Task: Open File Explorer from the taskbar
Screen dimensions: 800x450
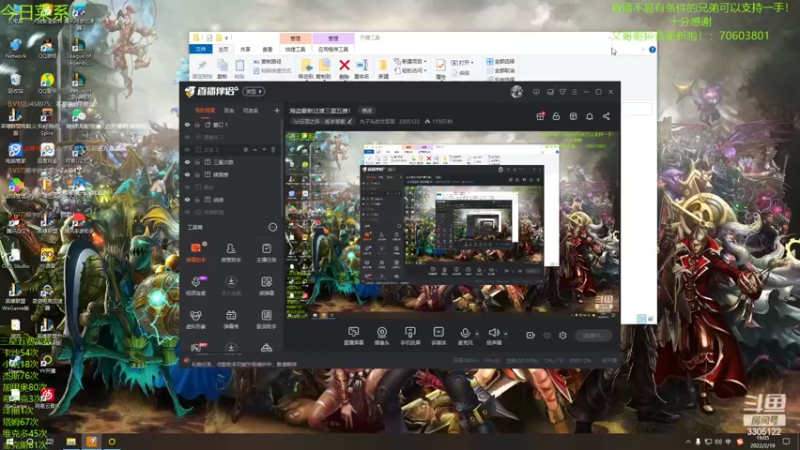Action: coord(71,441)
